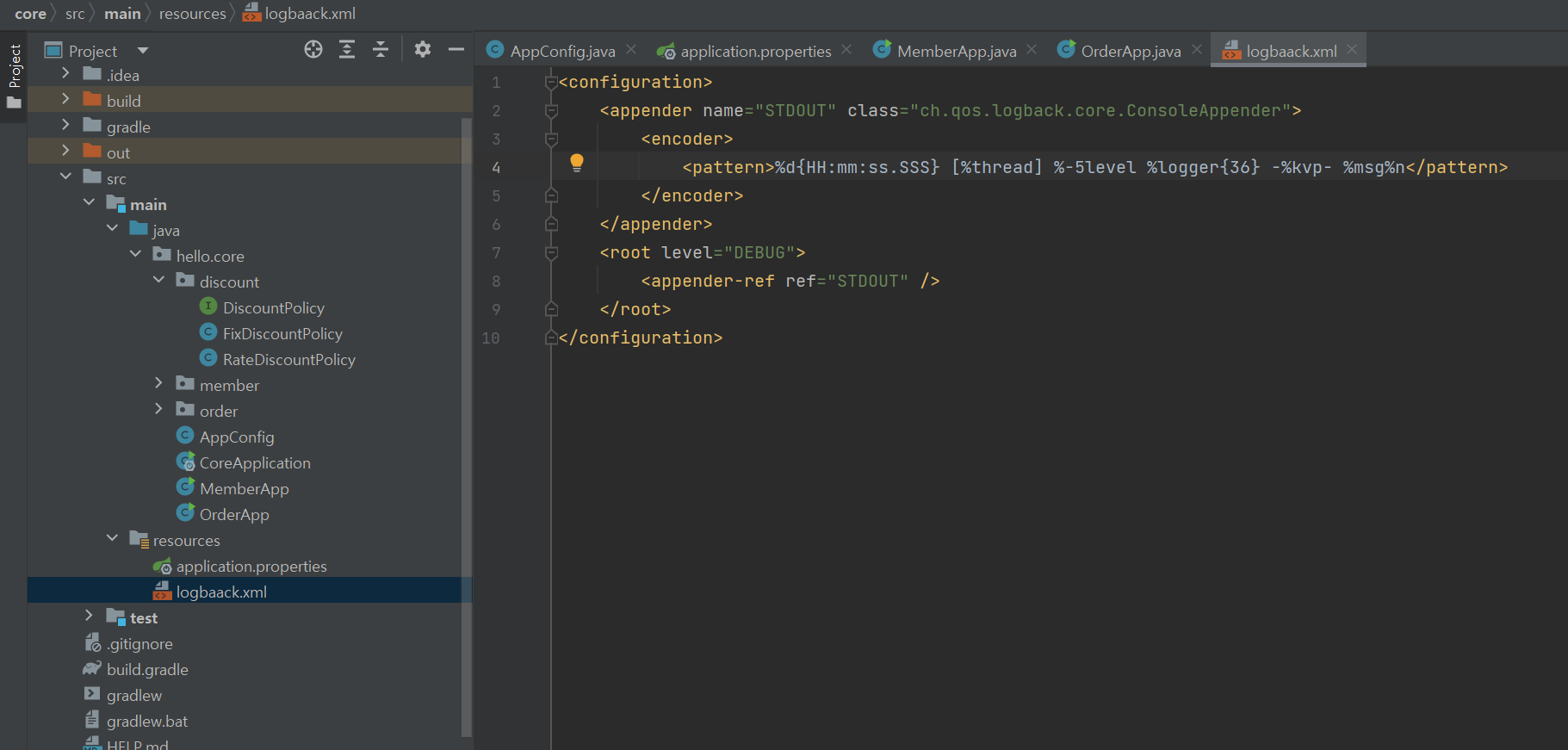Expand the build folder
This screenshot has width=1568, height=750.
[x=65, y=99]
